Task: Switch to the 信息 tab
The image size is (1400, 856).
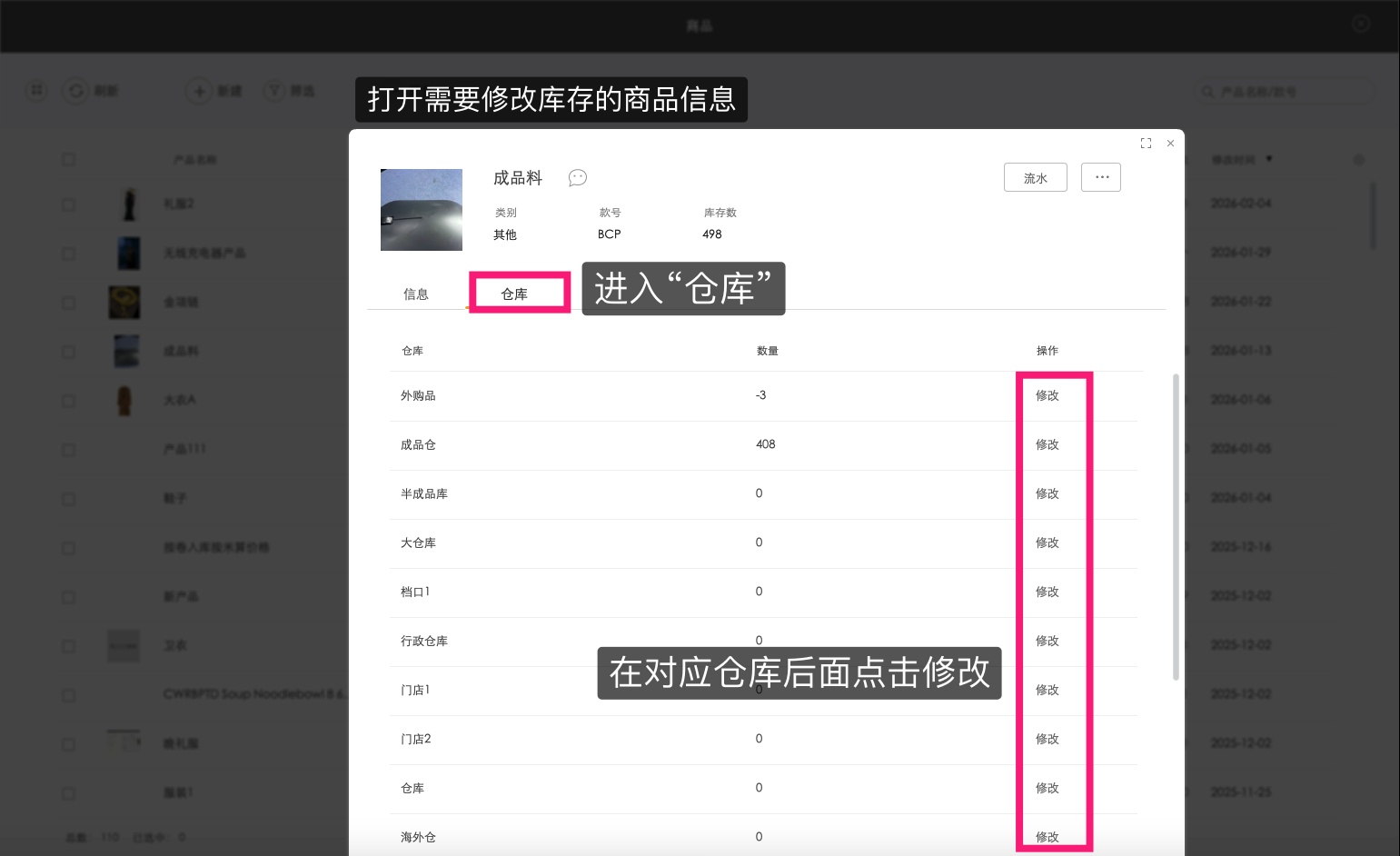Action: [x=416, y=293]
